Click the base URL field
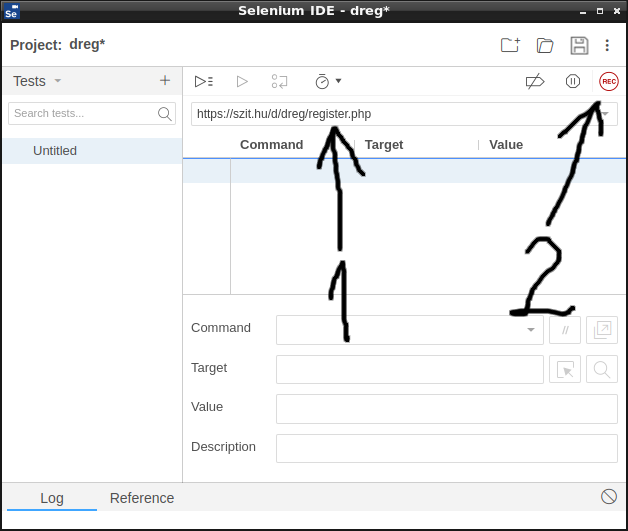628x531 pixels. point(404,114)
